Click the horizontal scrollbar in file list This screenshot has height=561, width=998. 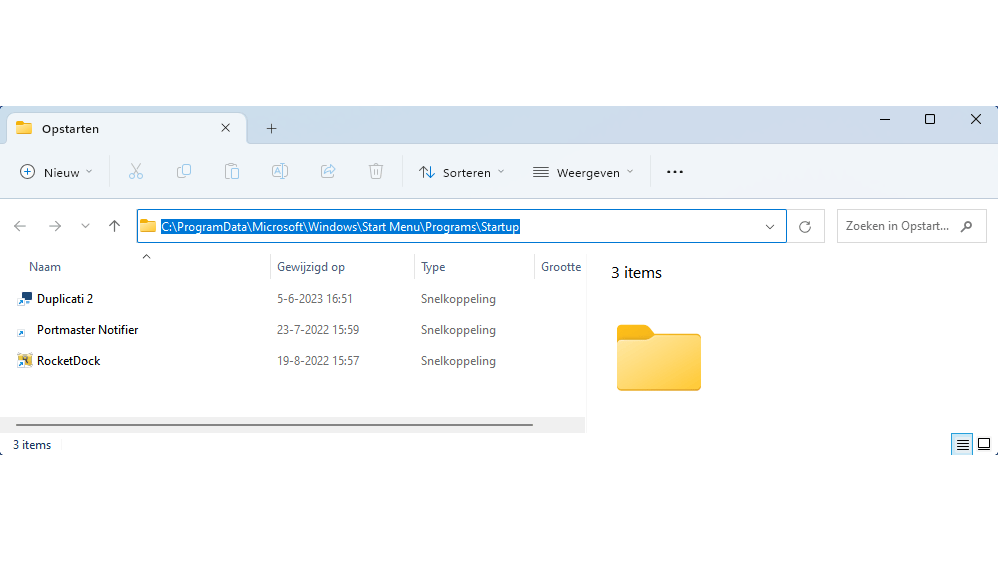point(274,425)
